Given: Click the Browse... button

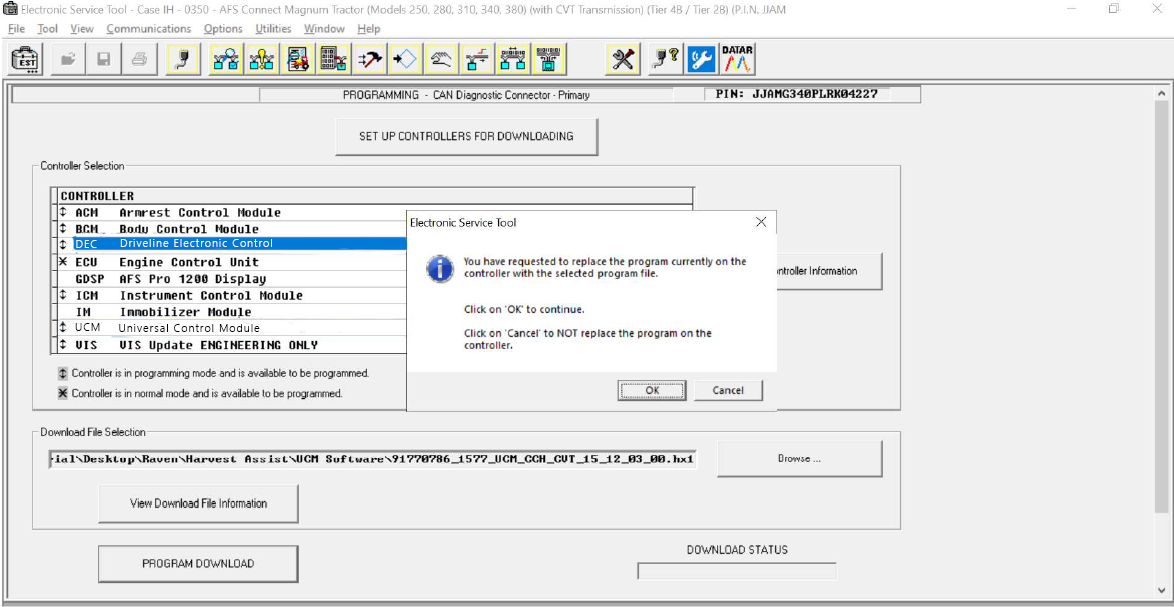Looking at the screenshot, I should pyautogui.click(x=799, y=458).
